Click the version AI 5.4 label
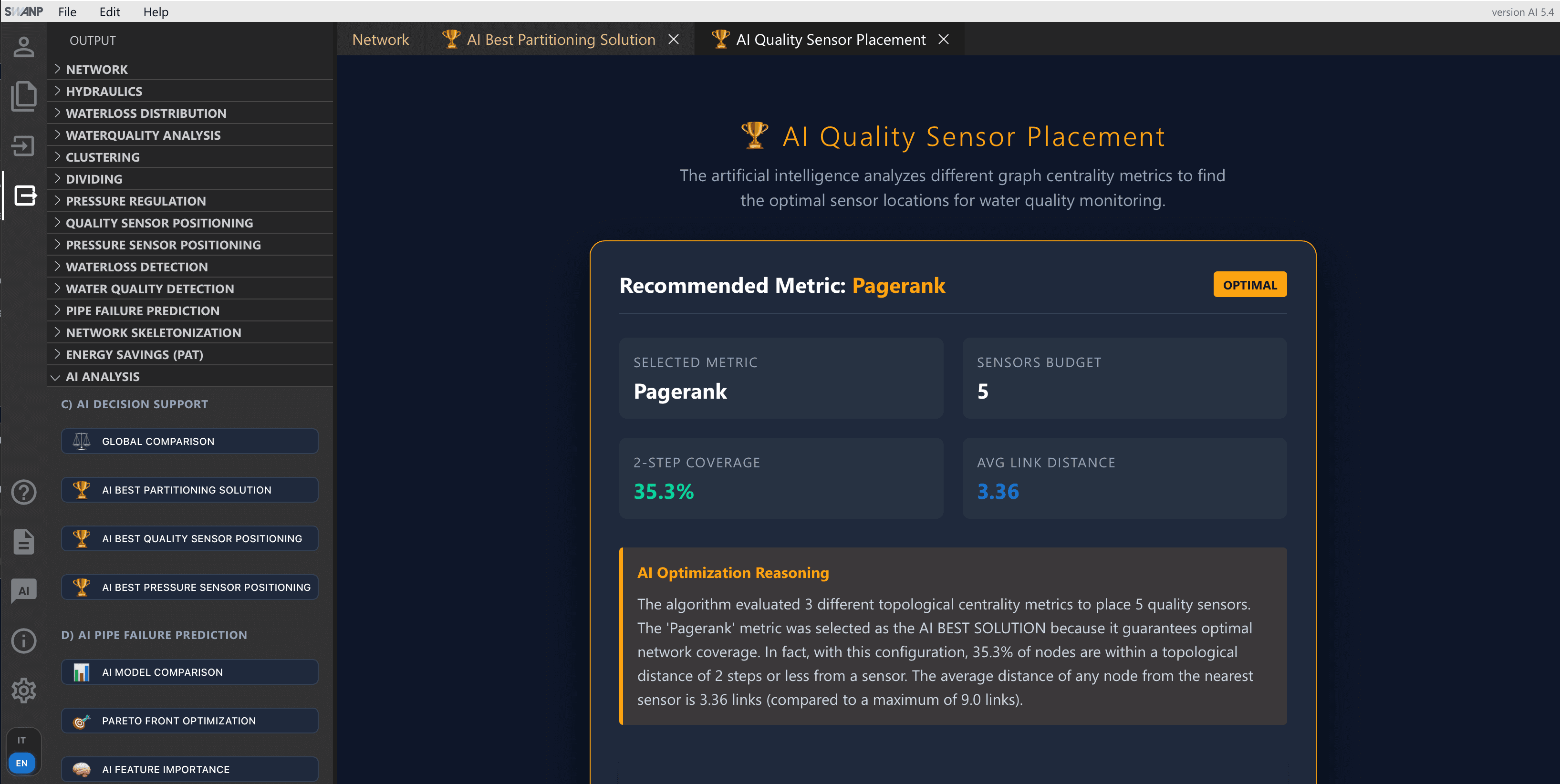Screen dimensions: 1560x784 [x=1522, y=12]
